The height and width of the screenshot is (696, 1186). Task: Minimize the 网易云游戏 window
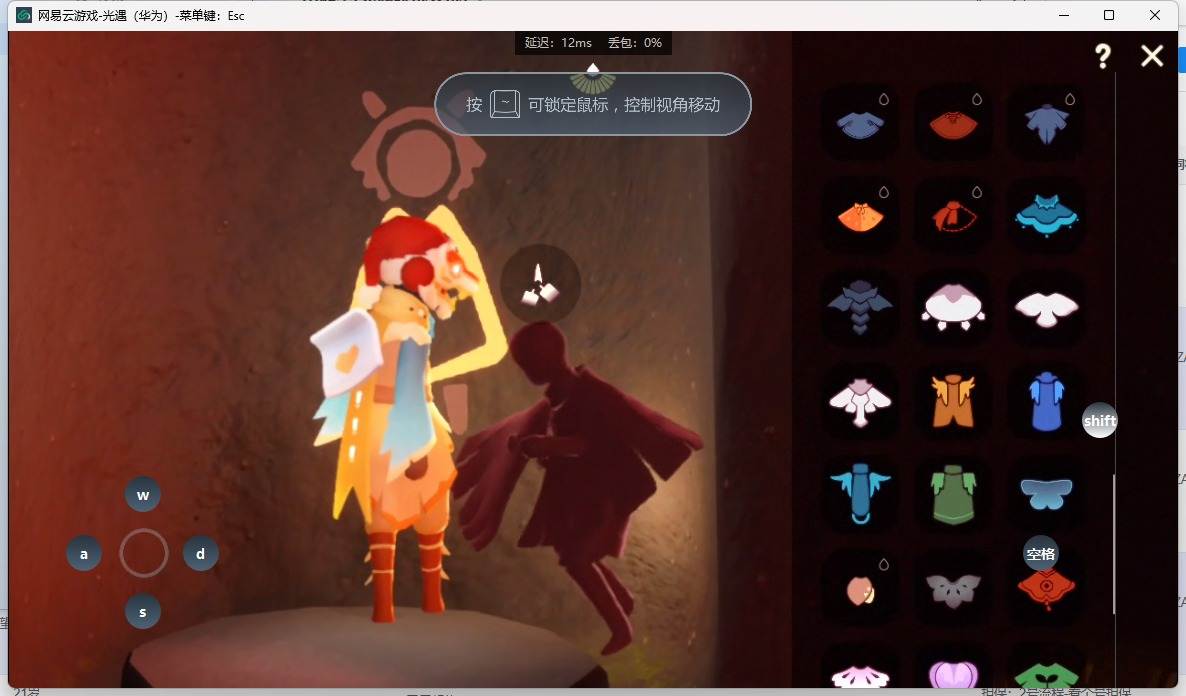tap(1064, 15)
